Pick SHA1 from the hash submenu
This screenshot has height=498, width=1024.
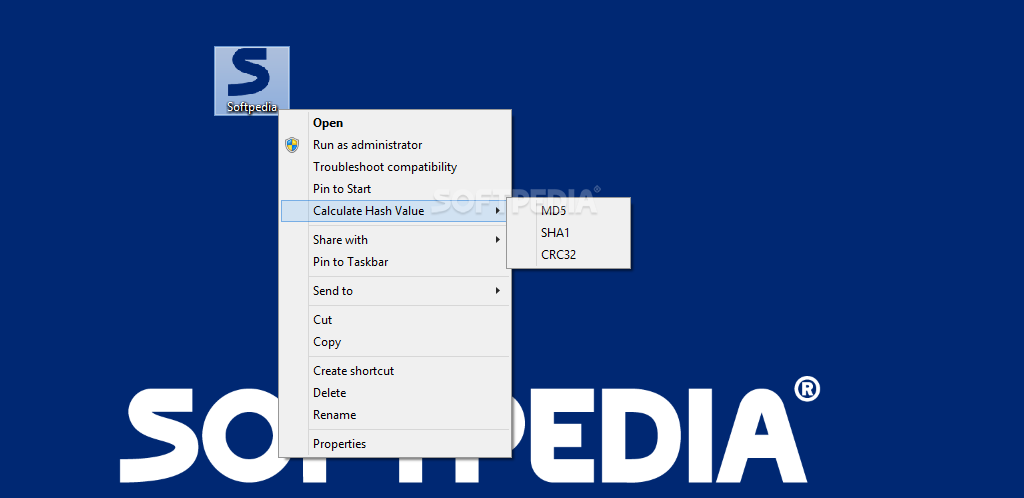[569, 232]
